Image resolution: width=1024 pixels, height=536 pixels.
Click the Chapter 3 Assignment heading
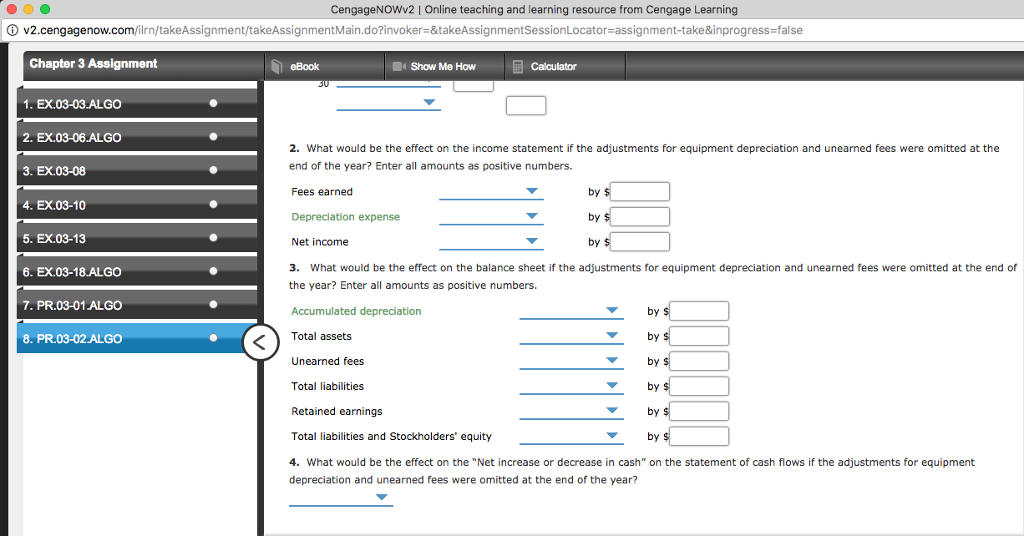click(93, 63)
